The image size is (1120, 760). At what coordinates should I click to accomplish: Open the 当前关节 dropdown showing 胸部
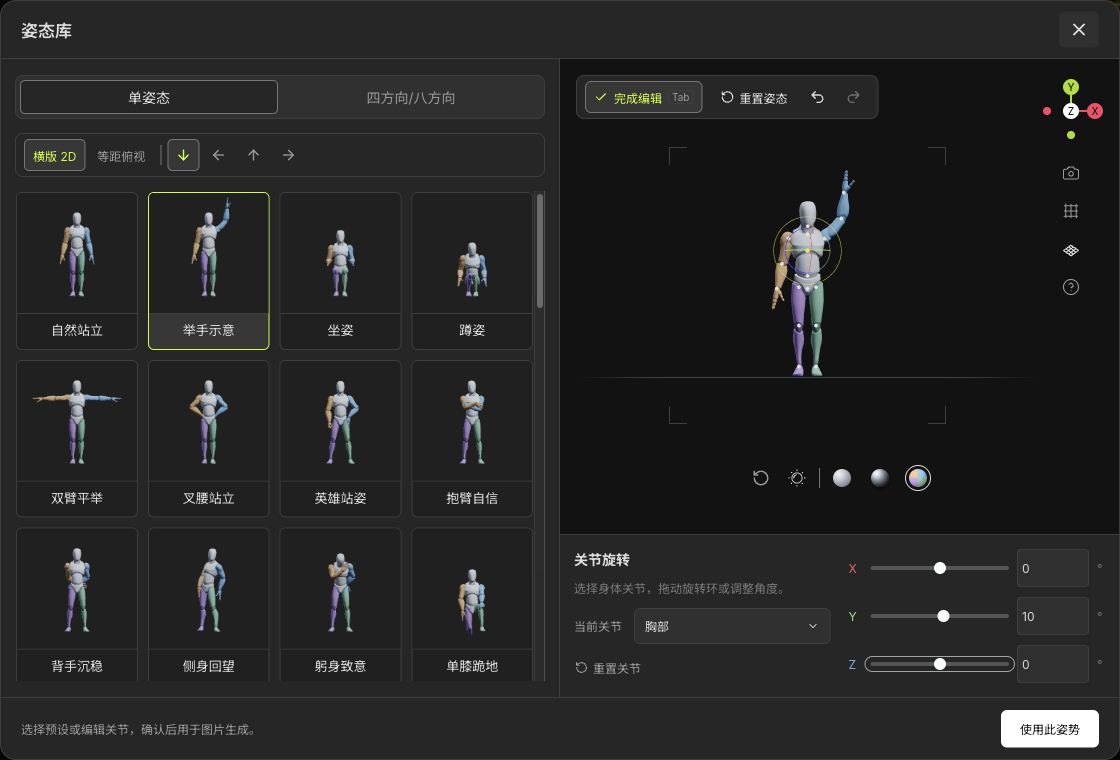732,626
